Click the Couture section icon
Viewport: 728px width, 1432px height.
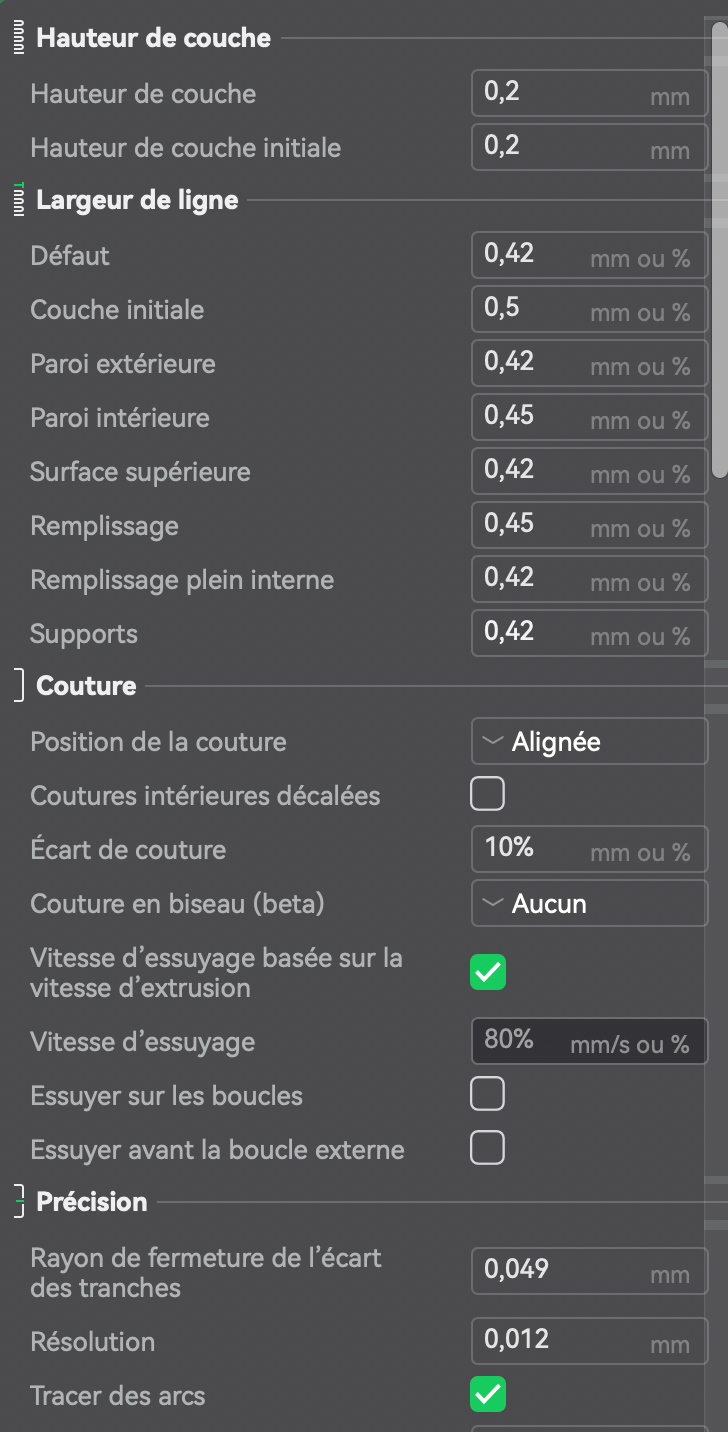[x=18, y=687]
